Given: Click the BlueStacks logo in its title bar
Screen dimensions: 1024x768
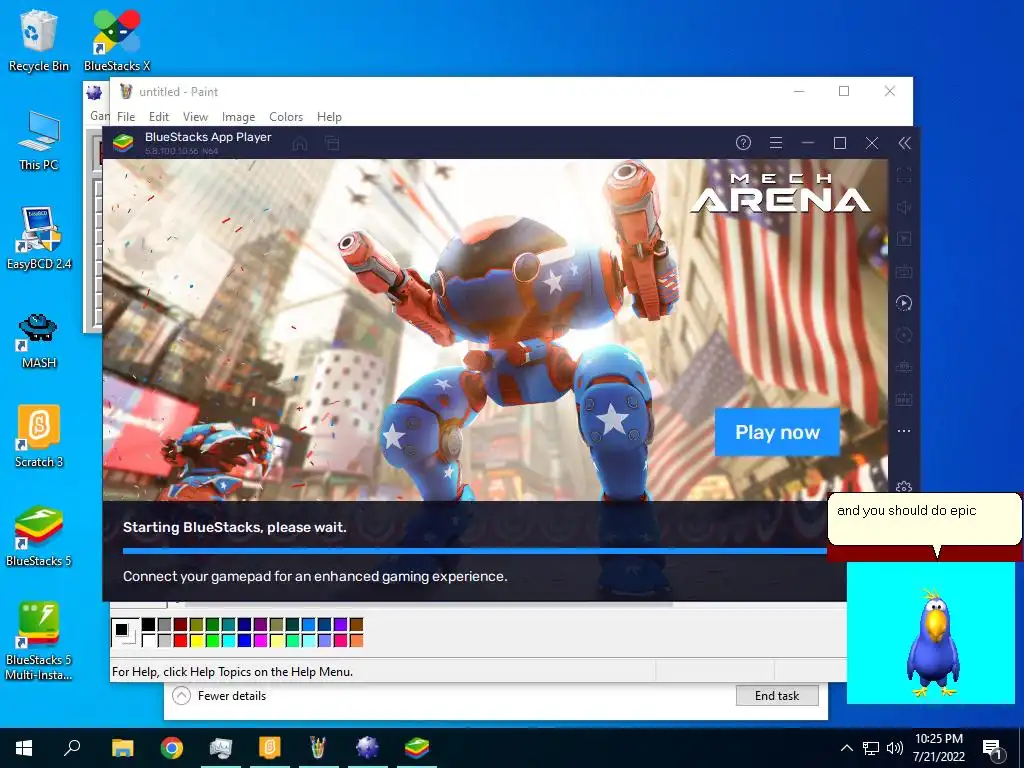Looking at the screenshot, I should pyautogui.click(x=123, y=142).
